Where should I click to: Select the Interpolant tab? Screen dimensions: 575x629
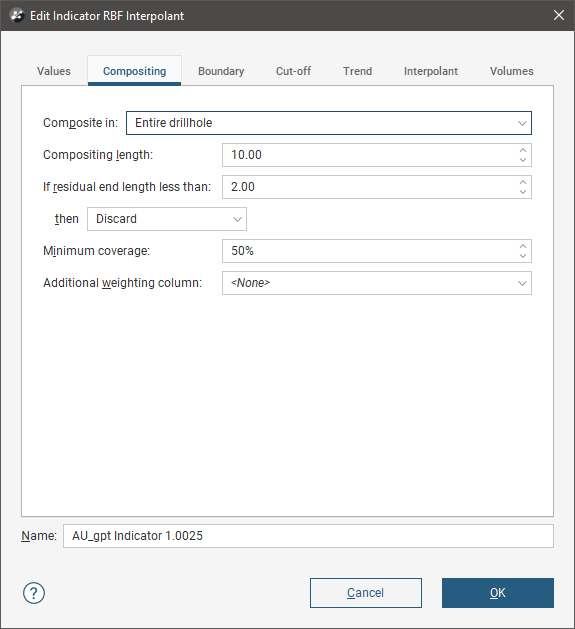pos(431,71)
